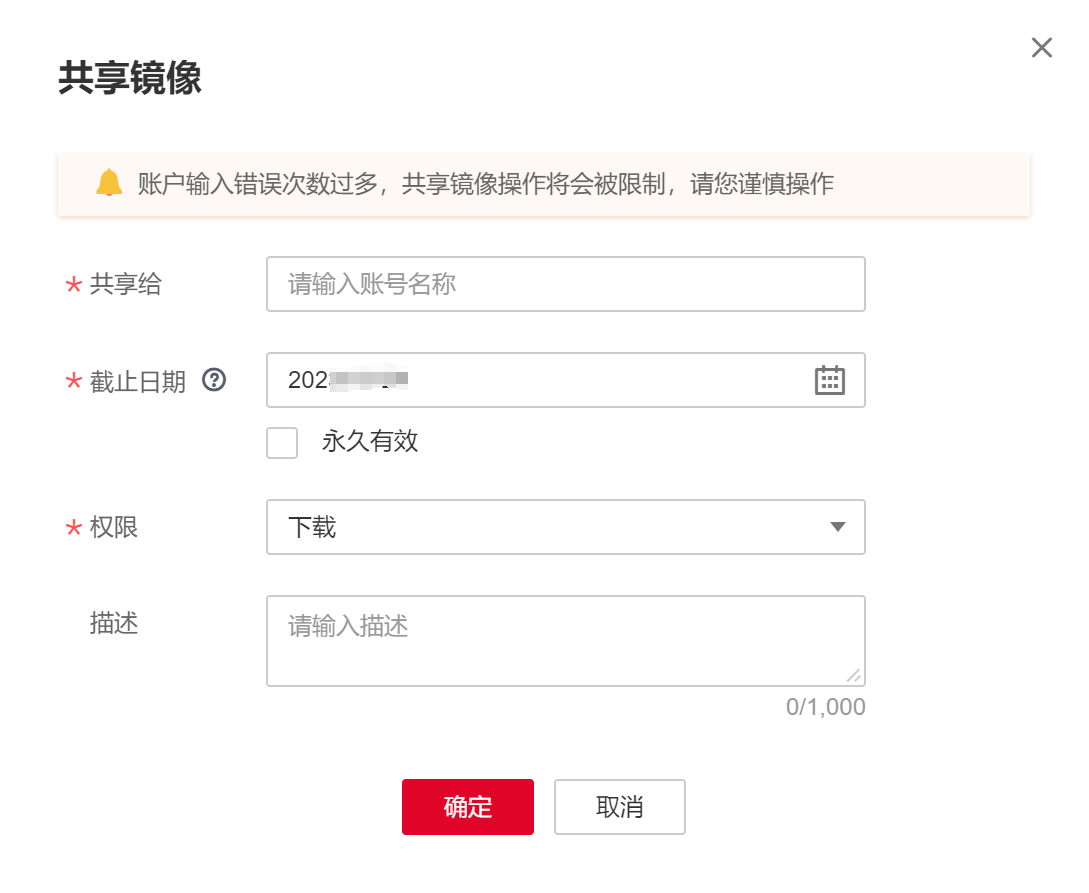Click the X to close 共享镜像 dialog
This screenshot has height=893, width=1089.
pos(1041,47)
